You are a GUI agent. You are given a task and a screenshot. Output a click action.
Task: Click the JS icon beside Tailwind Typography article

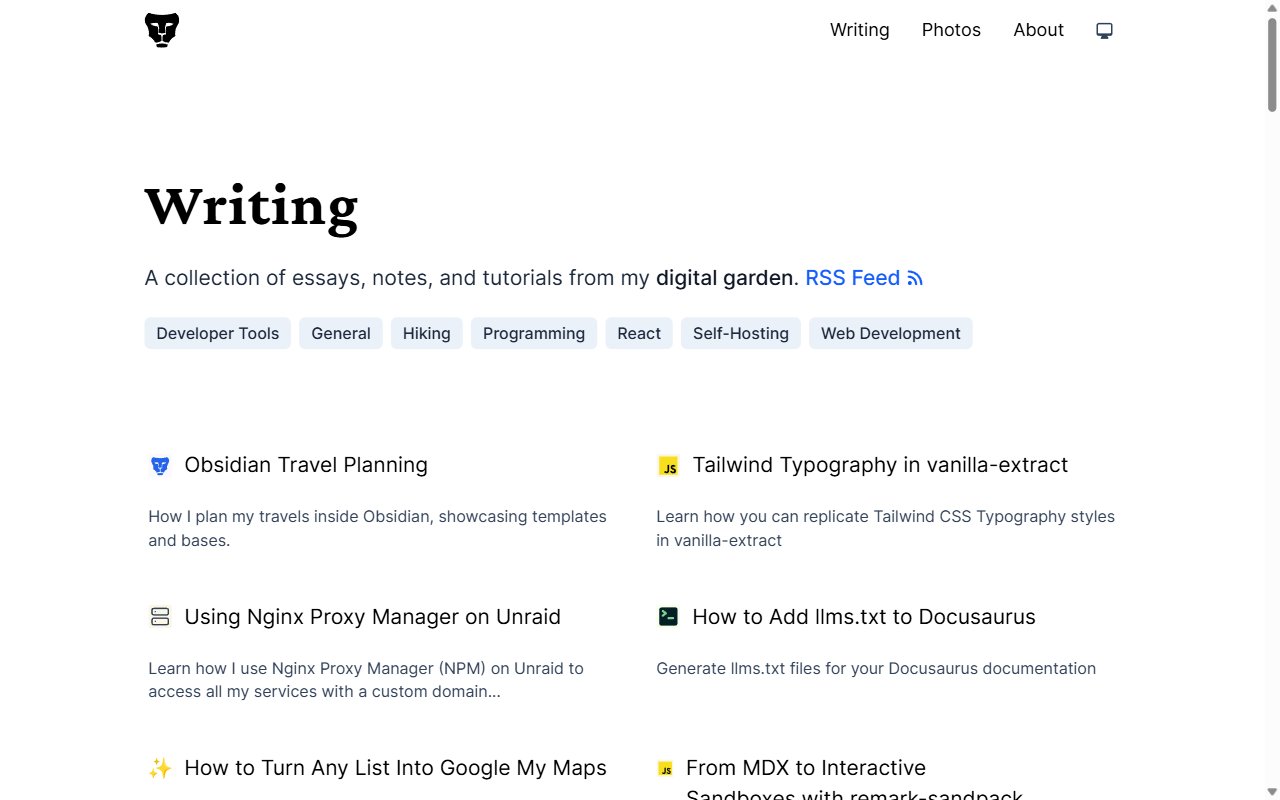668,466
